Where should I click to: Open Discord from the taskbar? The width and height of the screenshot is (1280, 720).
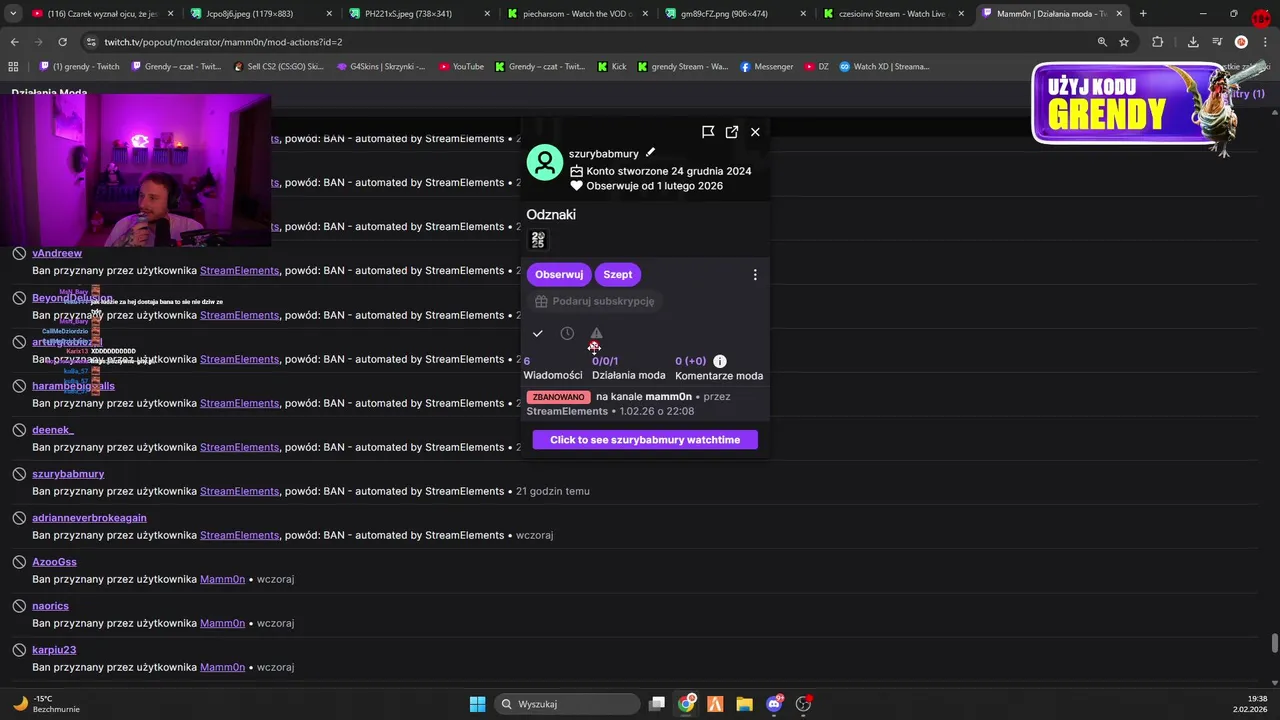774,704
